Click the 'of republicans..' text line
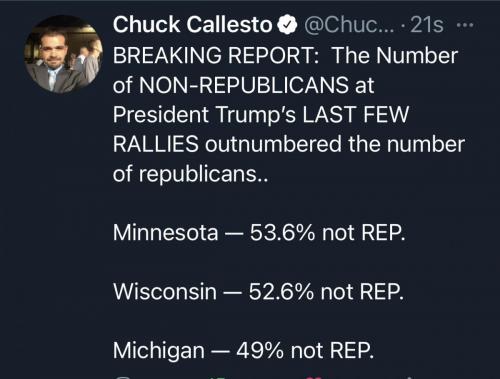The width and height of the screenshot is (500, 379). point(190,174)
